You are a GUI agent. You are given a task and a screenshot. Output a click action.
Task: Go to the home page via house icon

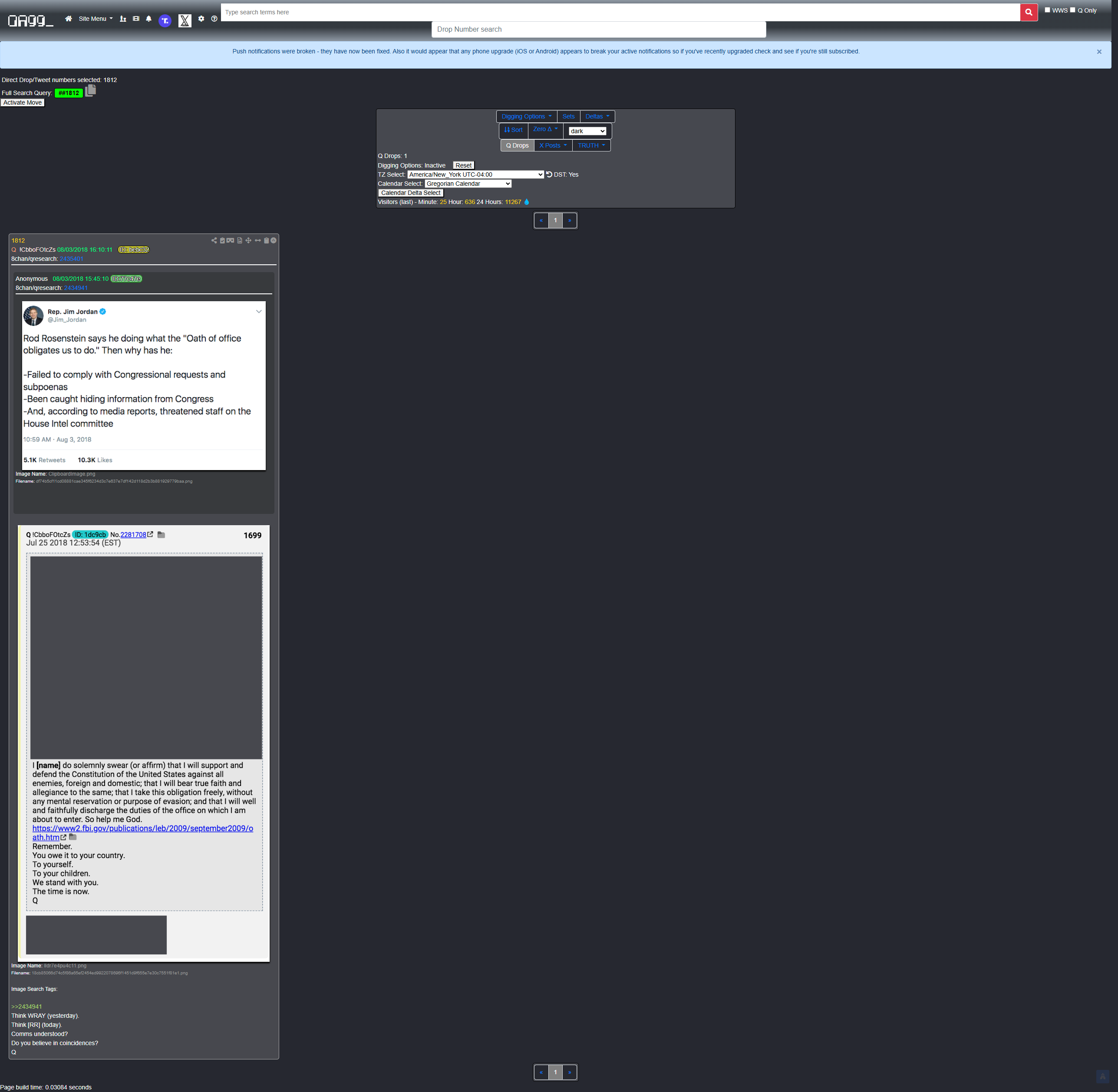(68, 18)
